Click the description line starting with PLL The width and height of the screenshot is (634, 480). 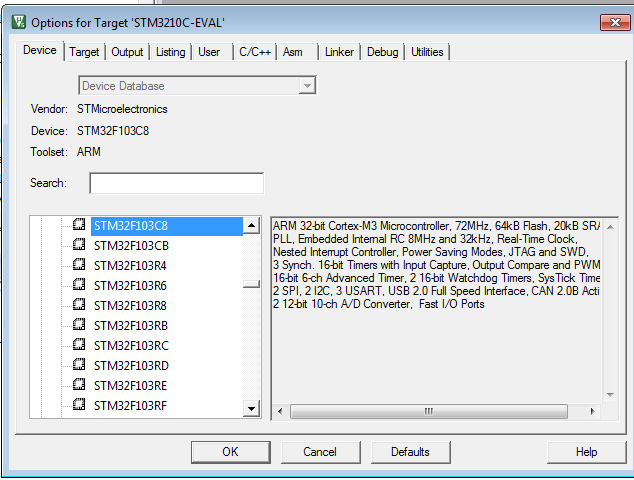click(x=425, y=239)
